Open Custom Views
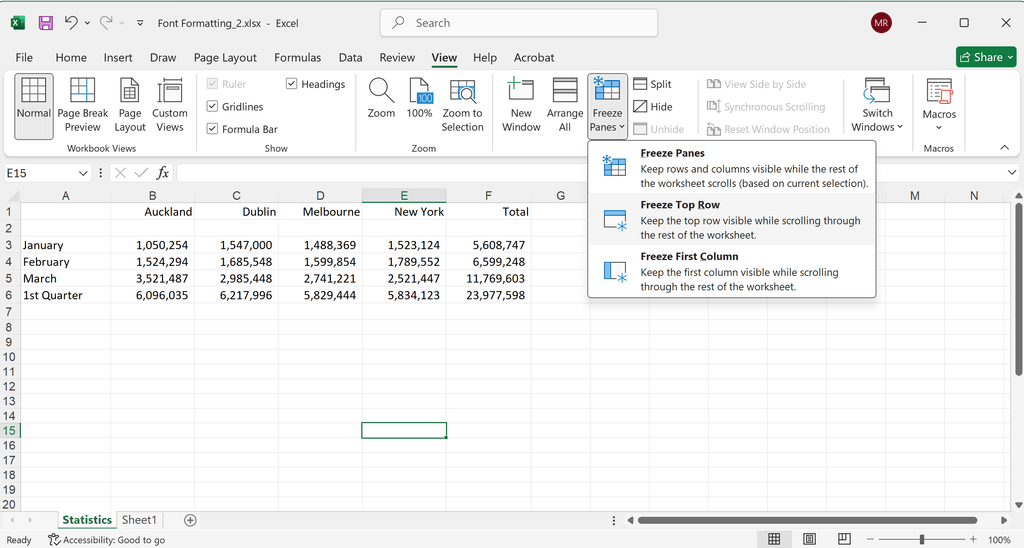The image size is (1024, 548). pyautogui.click(x=170, y=106)
